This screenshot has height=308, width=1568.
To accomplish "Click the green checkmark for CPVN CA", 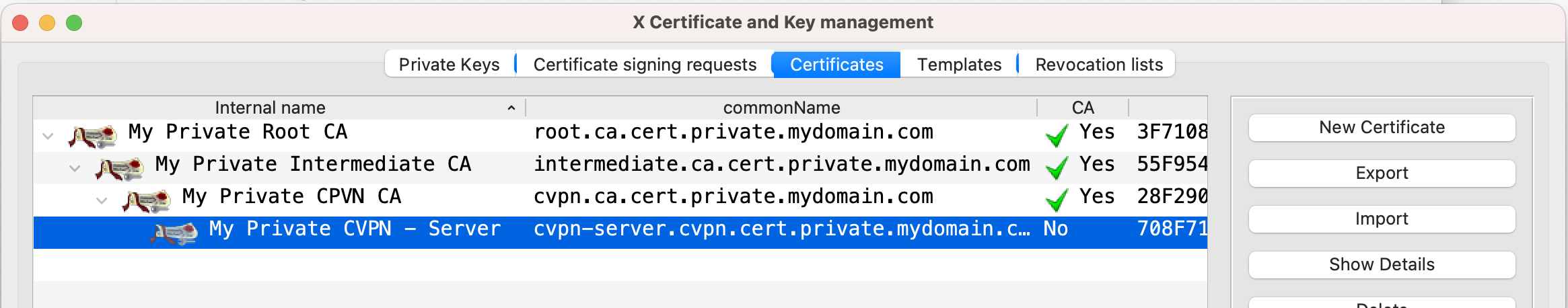I will [x=1057, y=200].
